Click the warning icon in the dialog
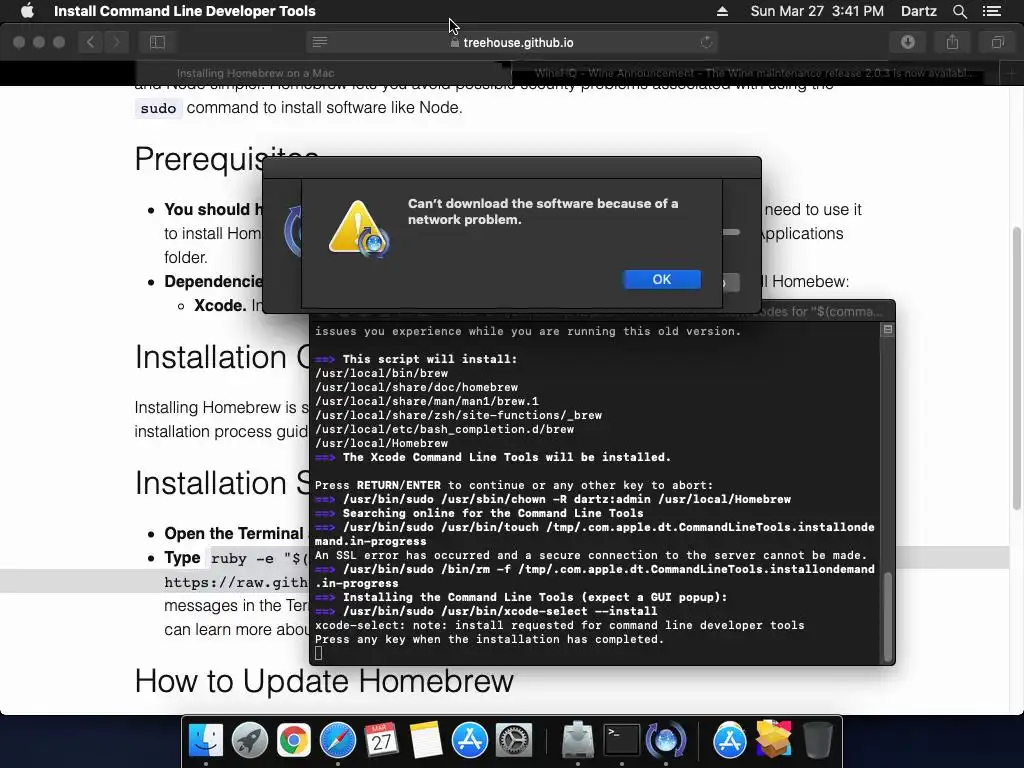 (359, 229)
